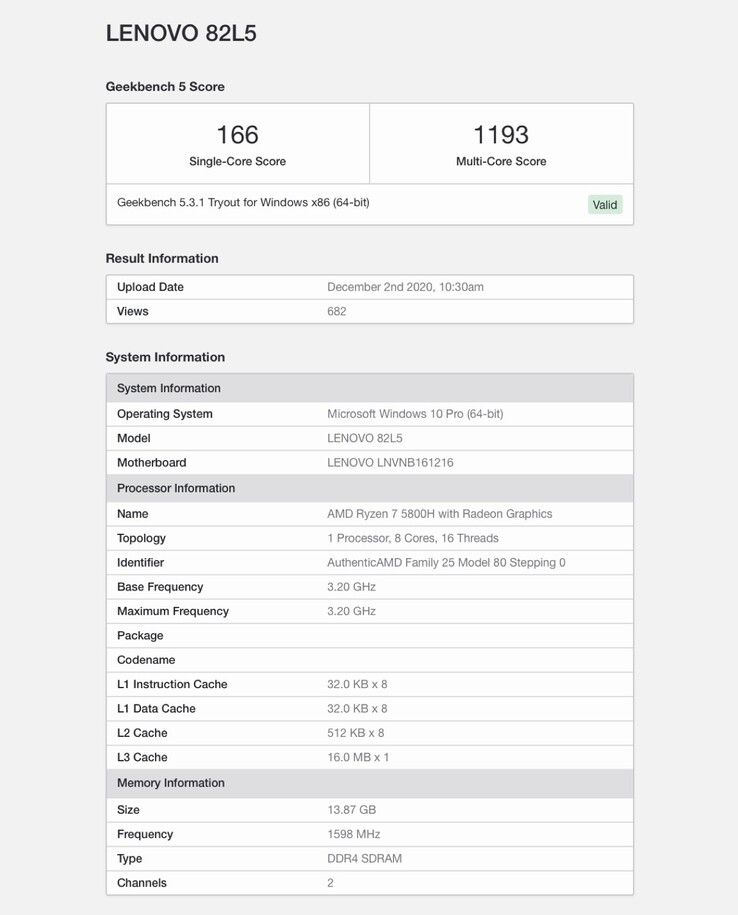Image resolution: width=738 pixels, height=915 pixels.
Task: Click the upload date December 2nd 2020
Action: [405, 287]
